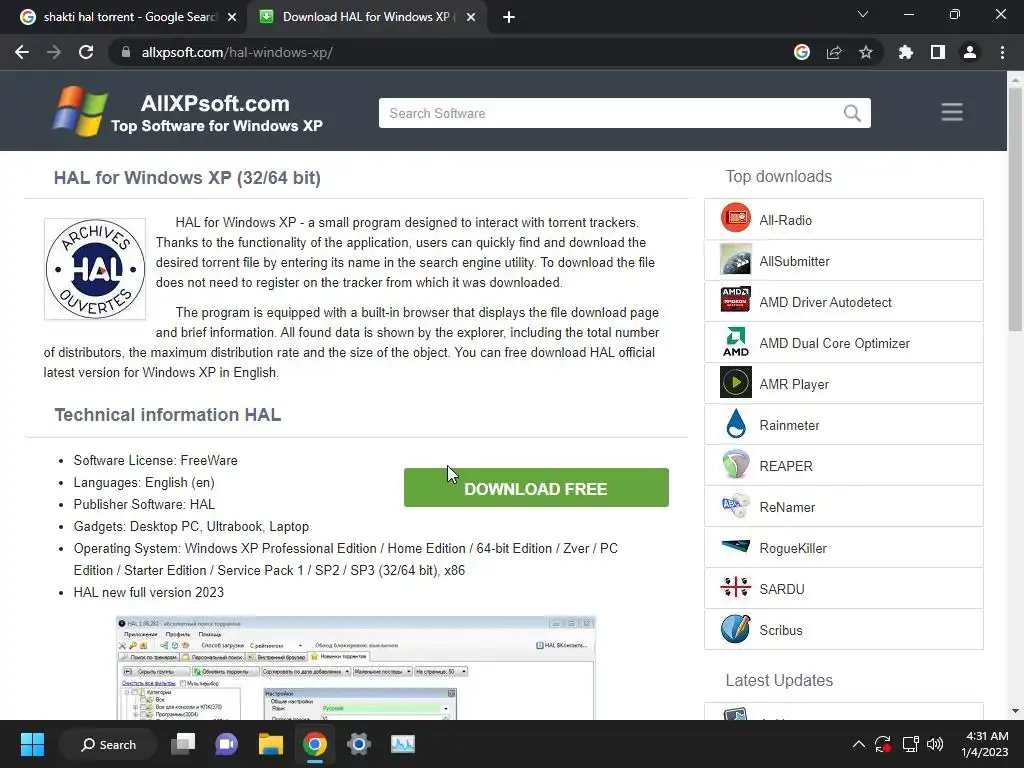This screenshot has width=1024, height=768.
Task: Open the Chrome profile icon
Action: [x=970, y=52]
